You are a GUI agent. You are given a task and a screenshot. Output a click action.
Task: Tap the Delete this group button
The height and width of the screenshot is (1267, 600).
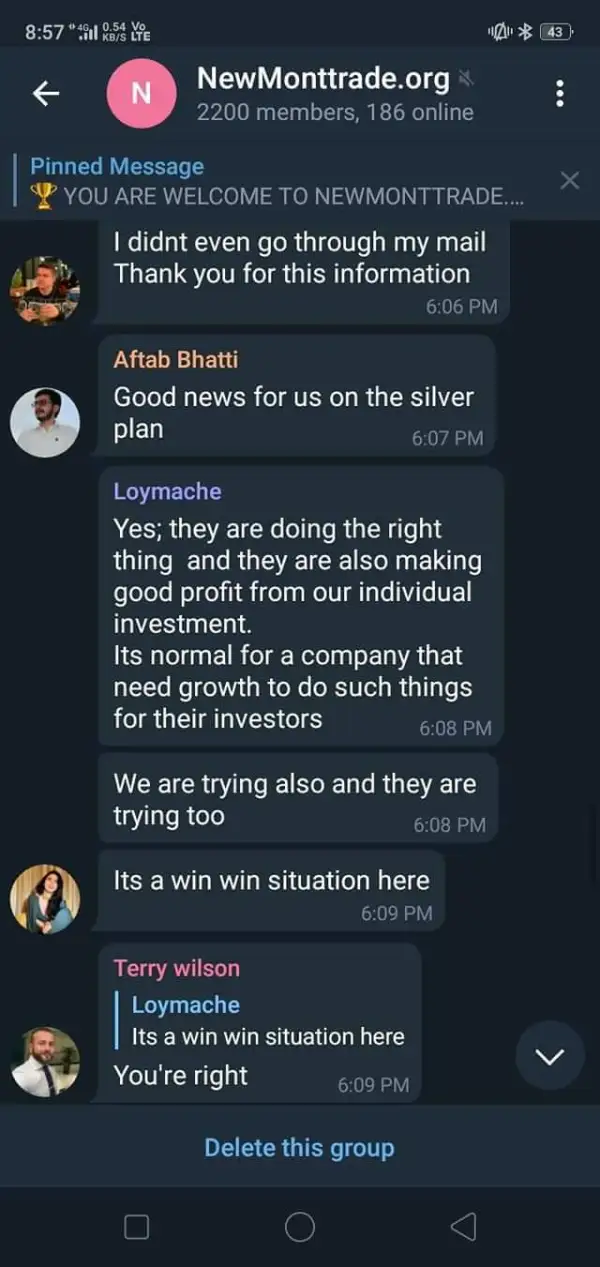(299, 1147)
